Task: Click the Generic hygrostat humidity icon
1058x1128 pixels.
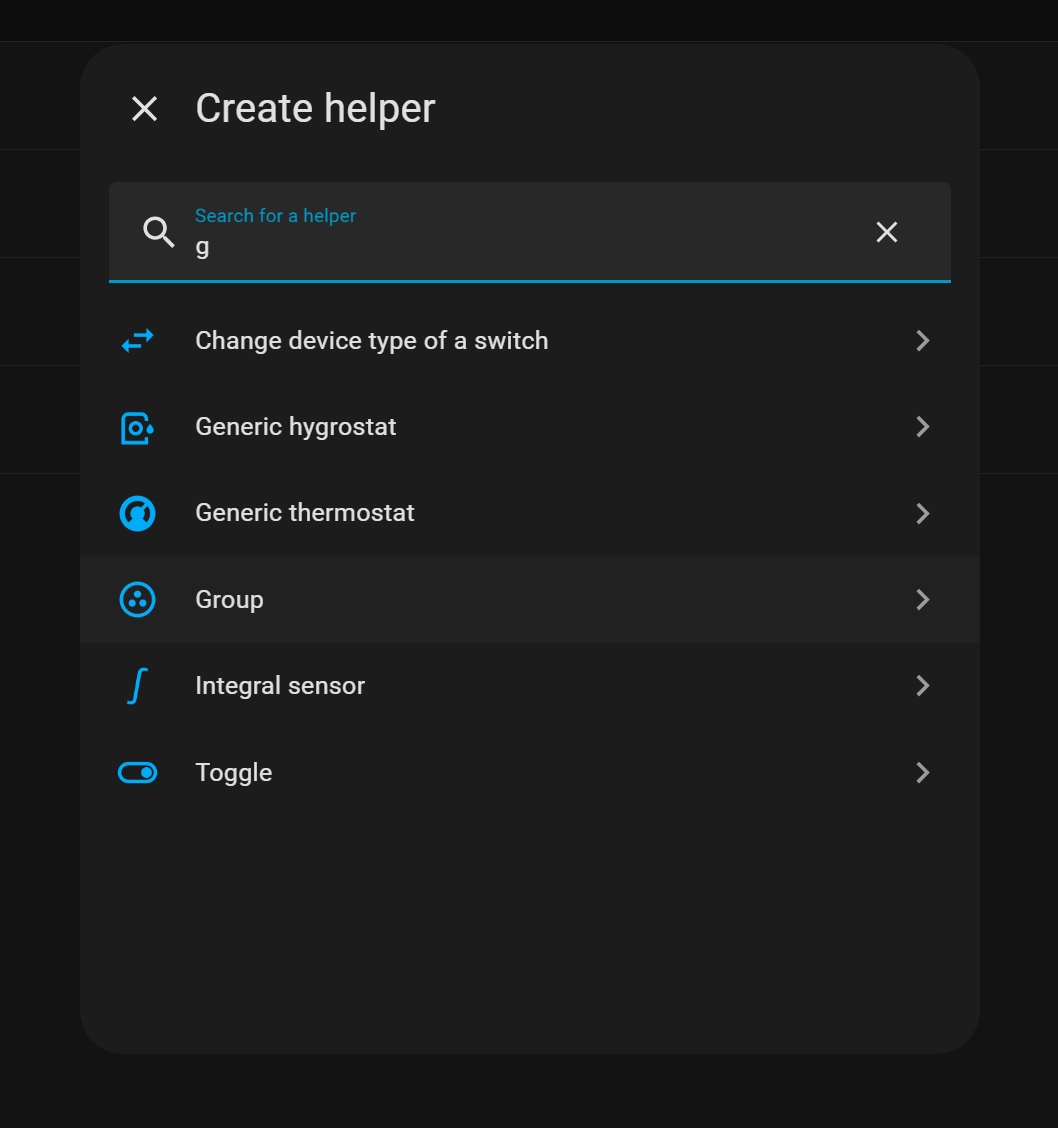Action: [137, 427]
